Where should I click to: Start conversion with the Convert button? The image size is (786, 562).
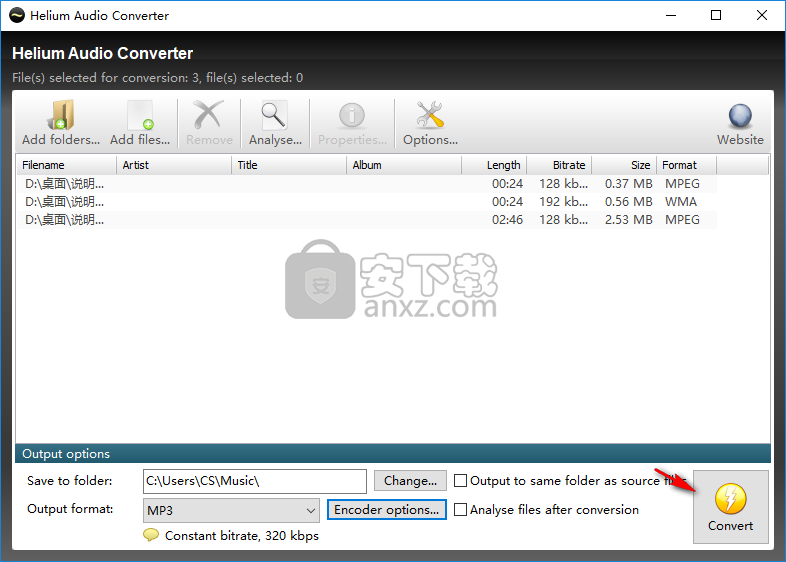click(730, 506)
